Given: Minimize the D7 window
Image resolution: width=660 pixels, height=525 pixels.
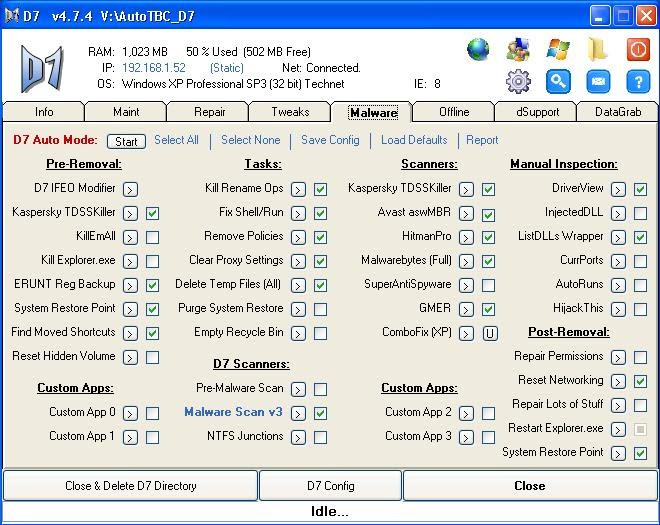Looking at the screenshot, I should click(x=599, y=16).
